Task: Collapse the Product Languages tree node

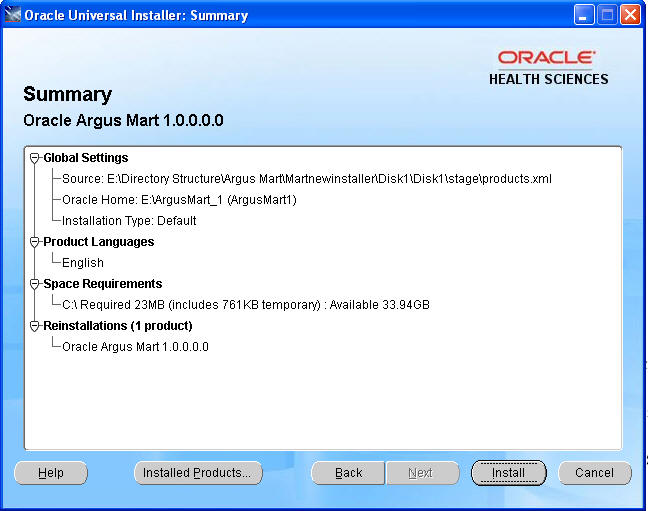Action: [35, 242]
